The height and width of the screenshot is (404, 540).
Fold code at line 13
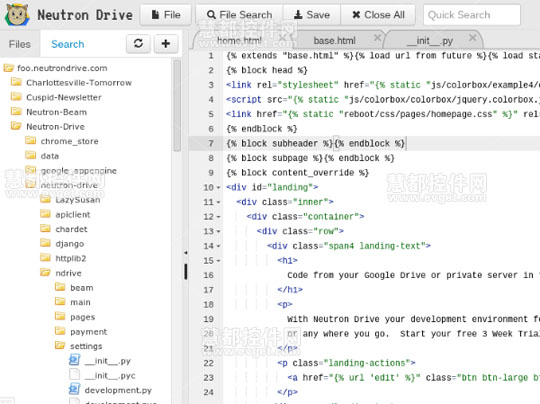(218, 231)
